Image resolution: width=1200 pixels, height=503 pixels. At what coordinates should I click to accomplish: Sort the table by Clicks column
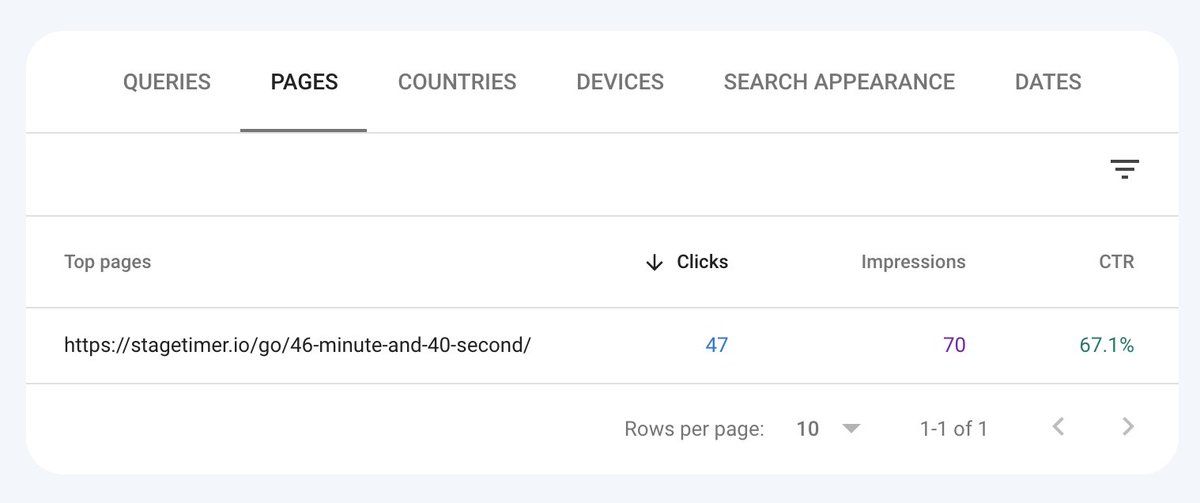[x=702, y=262]
